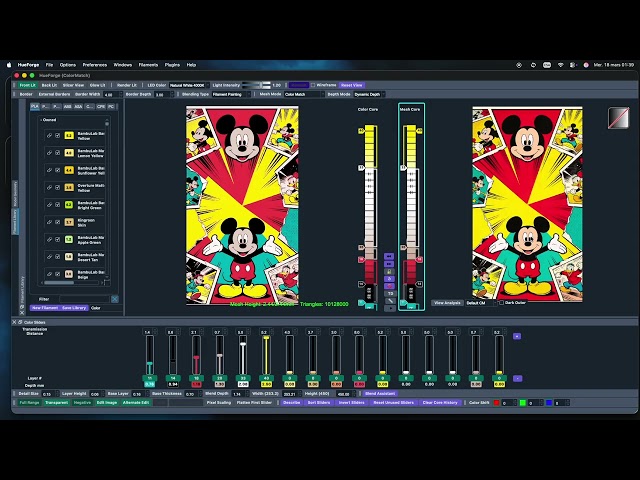640x480 pixels.
Task: Open the macOS Apple menu
Action: point(9,65)
